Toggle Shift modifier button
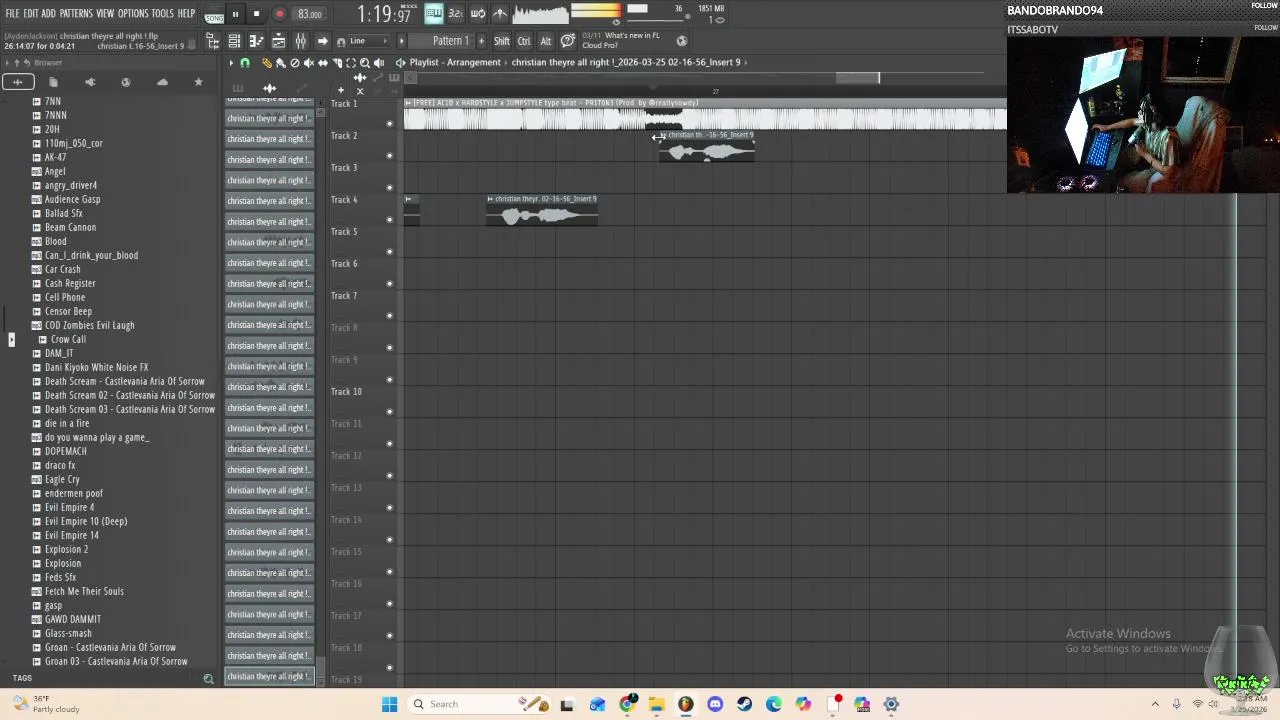 tap(501, 41)
